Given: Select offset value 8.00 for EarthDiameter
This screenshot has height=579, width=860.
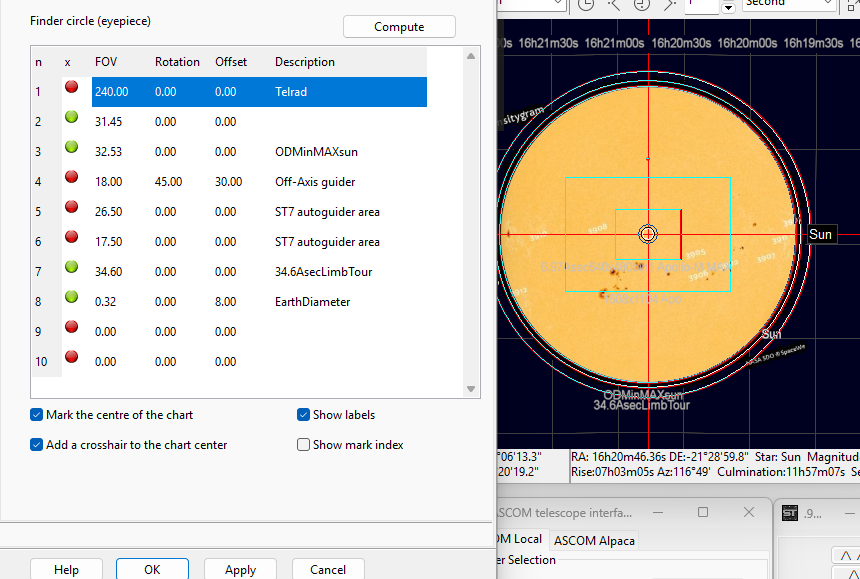Looking at the screenshot, I should (225, 302).
